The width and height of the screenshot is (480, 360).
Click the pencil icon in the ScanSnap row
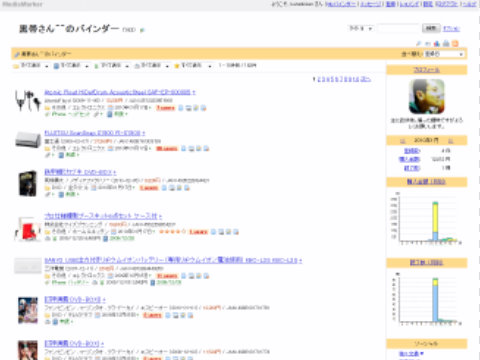pos(48,155)
